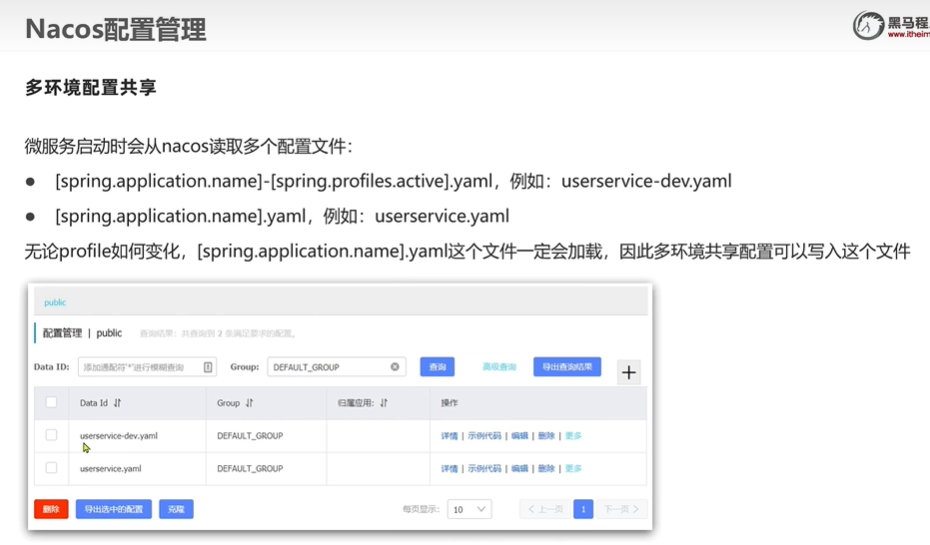Image resolution: width=930 pixels, height=545 pixels.
Task: Open 详情 for userservice.yaml
Action: [449, 468]
